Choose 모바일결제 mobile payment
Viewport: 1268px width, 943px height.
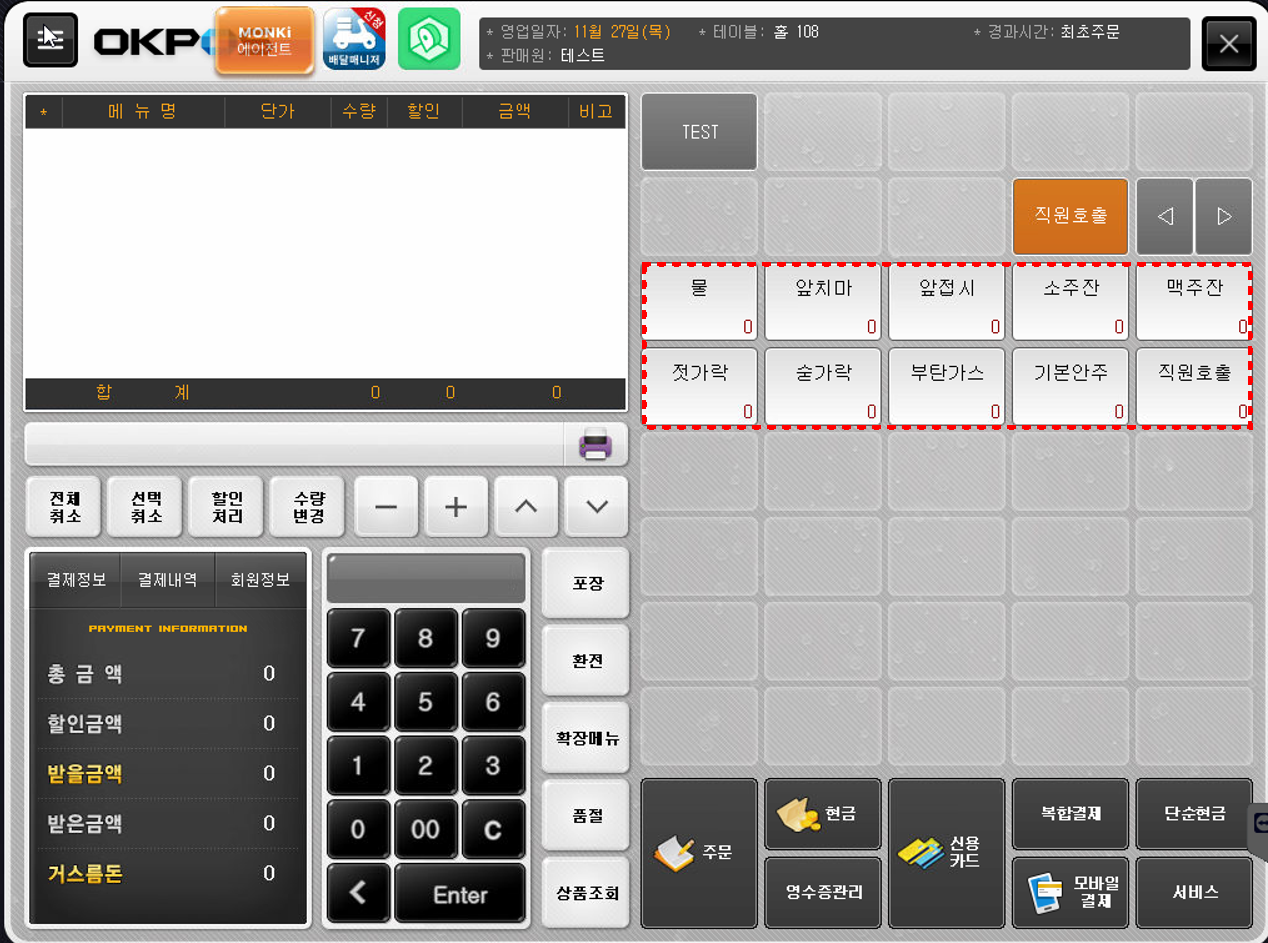coord(1070,892)
